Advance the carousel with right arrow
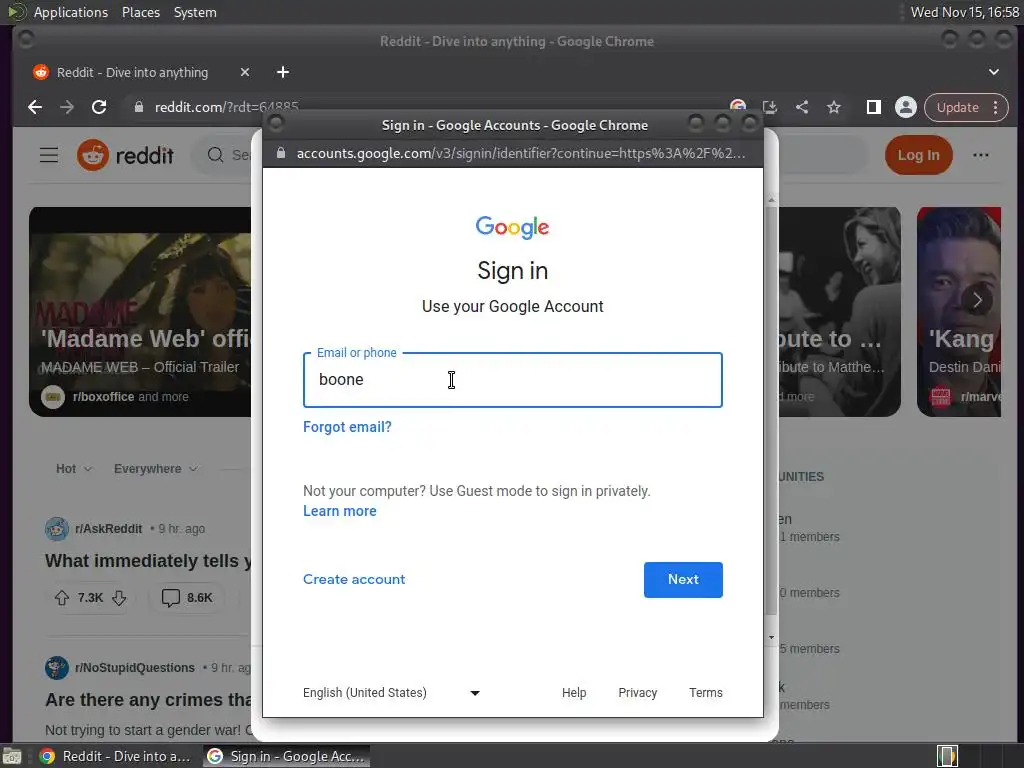 pos(977,300)
